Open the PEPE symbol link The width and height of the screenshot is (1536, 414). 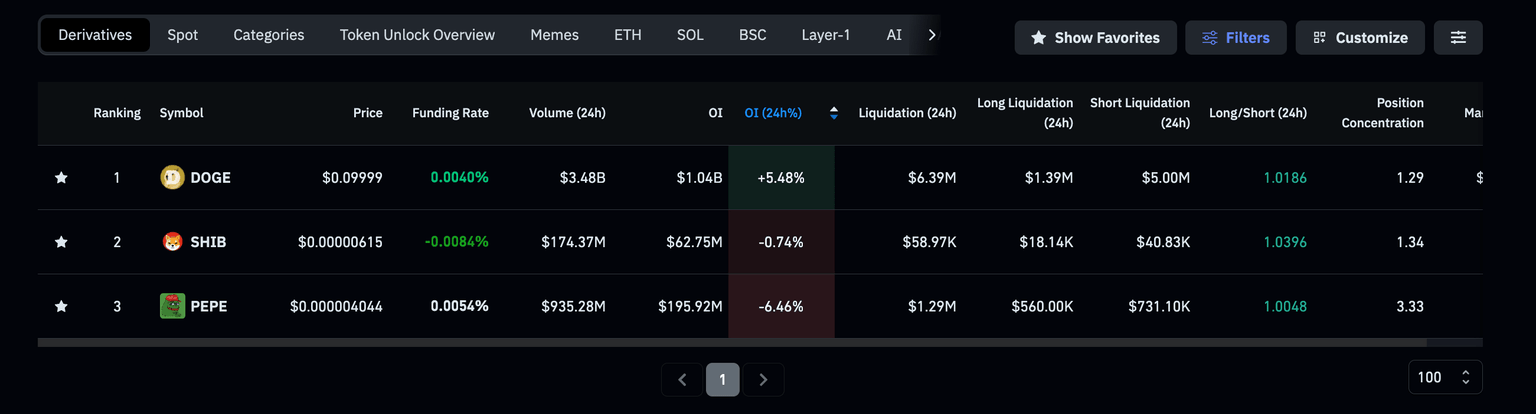[x=209, y=306]
